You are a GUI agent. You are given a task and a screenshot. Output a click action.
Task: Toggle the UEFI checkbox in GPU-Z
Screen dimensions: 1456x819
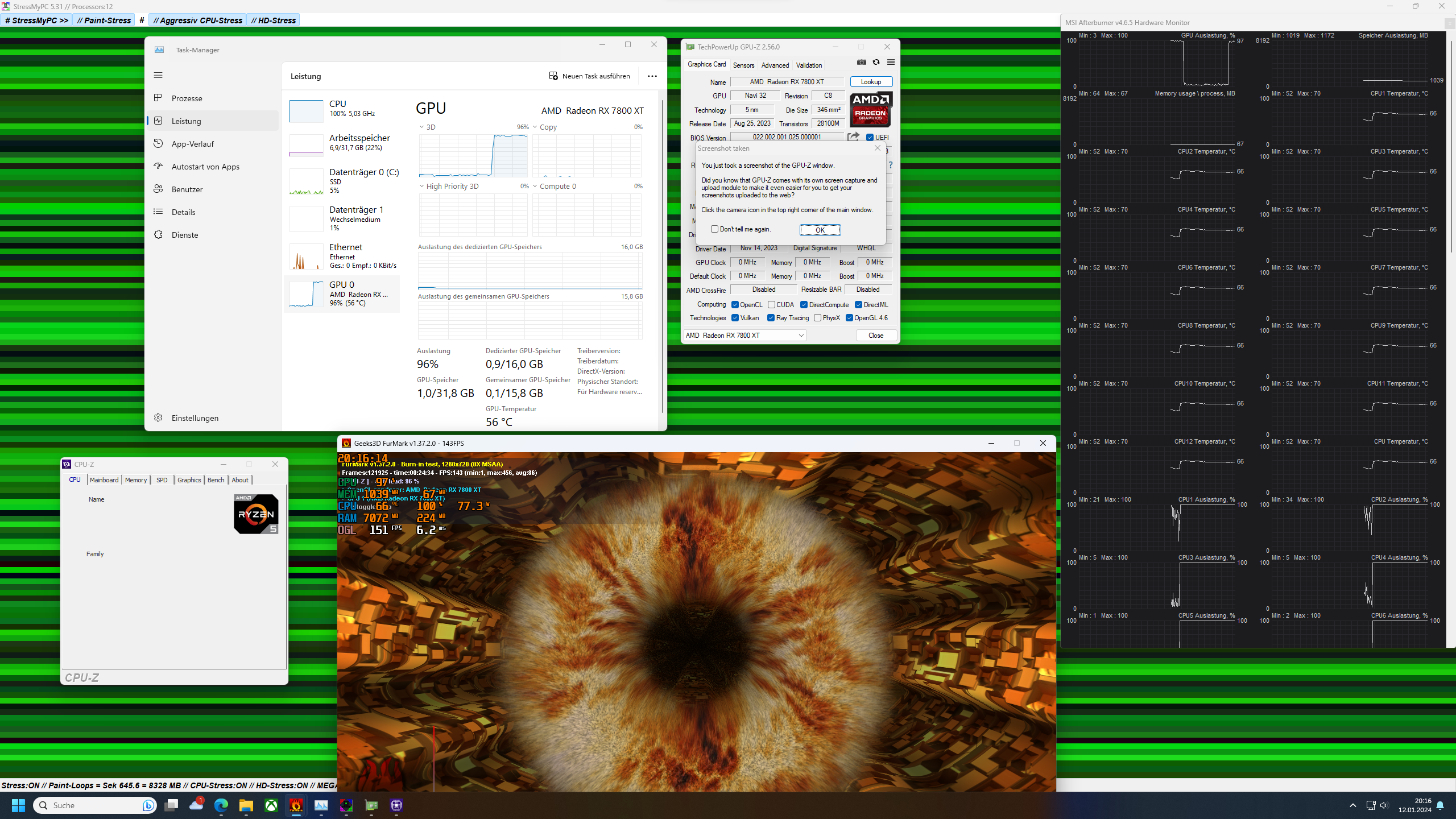870,137
